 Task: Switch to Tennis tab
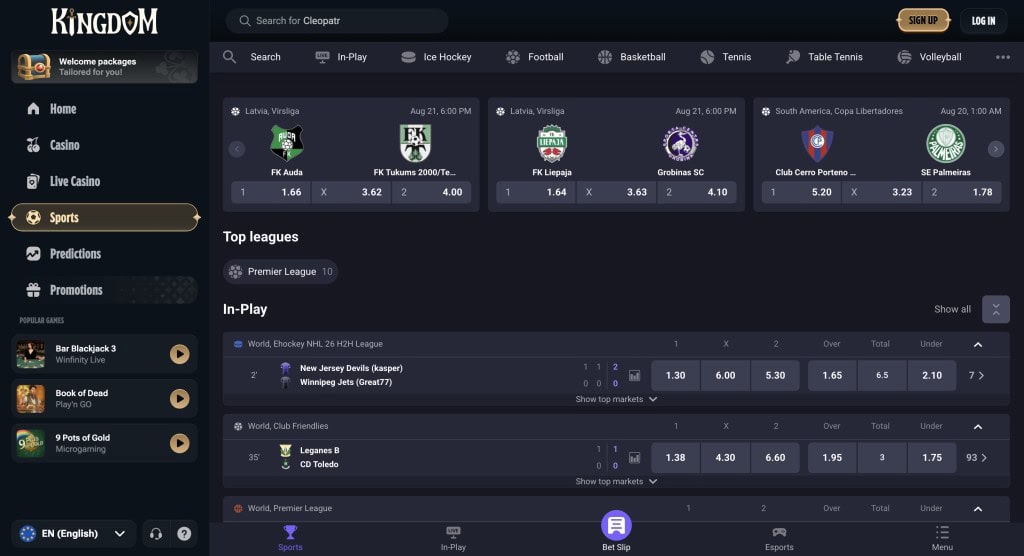(x=726, y=57)
